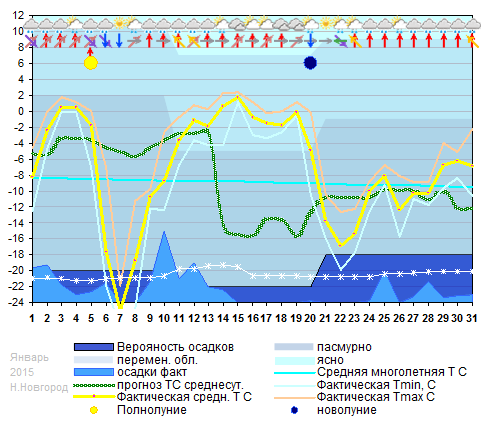Click the Фактическая Tmin, C legend label
The height and width of the screenshot is (424, 486).
376,385
